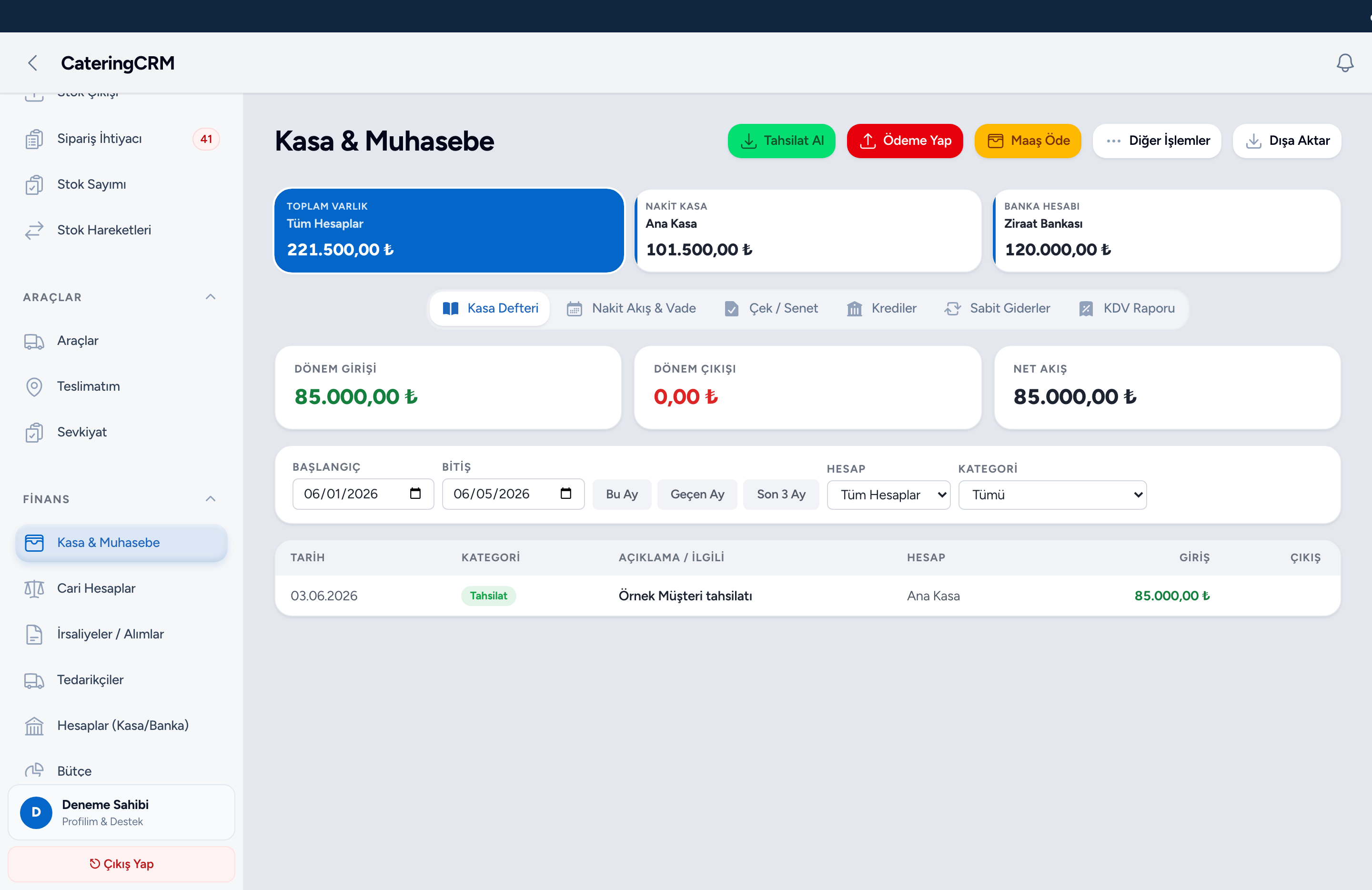Select the Geçen Ay quick filter
Screen dimensions: 1372x890
coord(697,494)
